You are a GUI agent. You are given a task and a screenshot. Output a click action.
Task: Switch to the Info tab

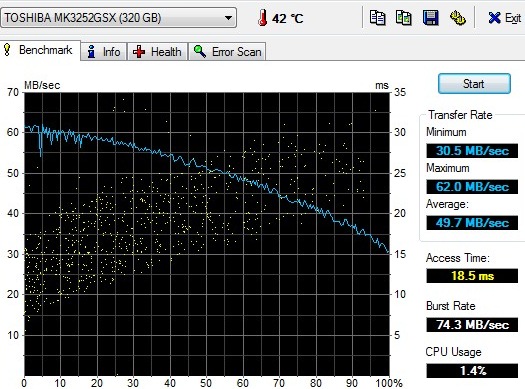[x=103, y=52]
